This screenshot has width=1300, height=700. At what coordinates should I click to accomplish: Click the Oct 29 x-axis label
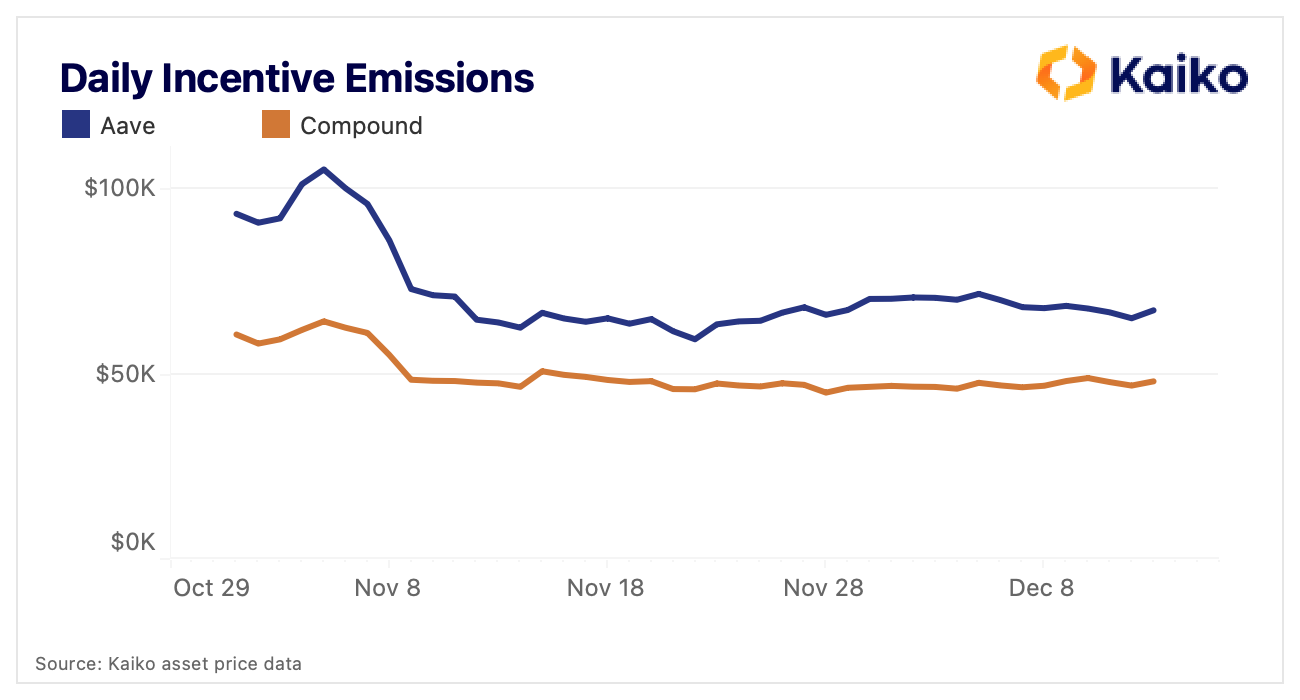click(x=209, y=588)
